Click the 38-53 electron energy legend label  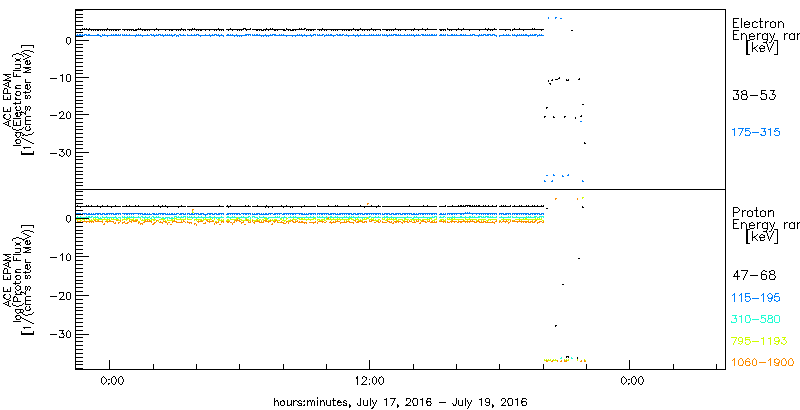click(x=754, y=95)
